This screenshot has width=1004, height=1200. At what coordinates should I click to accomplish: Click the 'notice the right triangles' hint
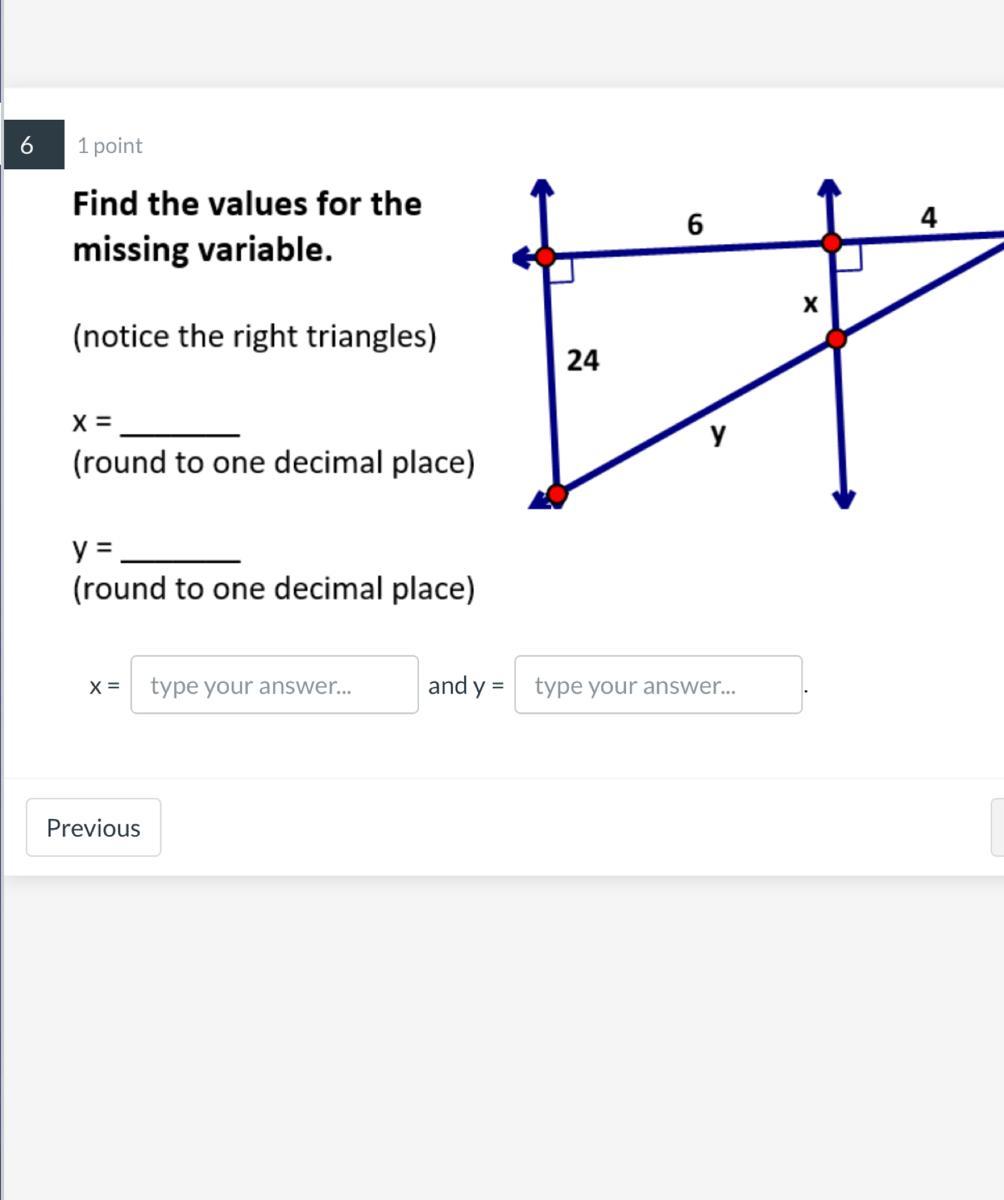254,337
